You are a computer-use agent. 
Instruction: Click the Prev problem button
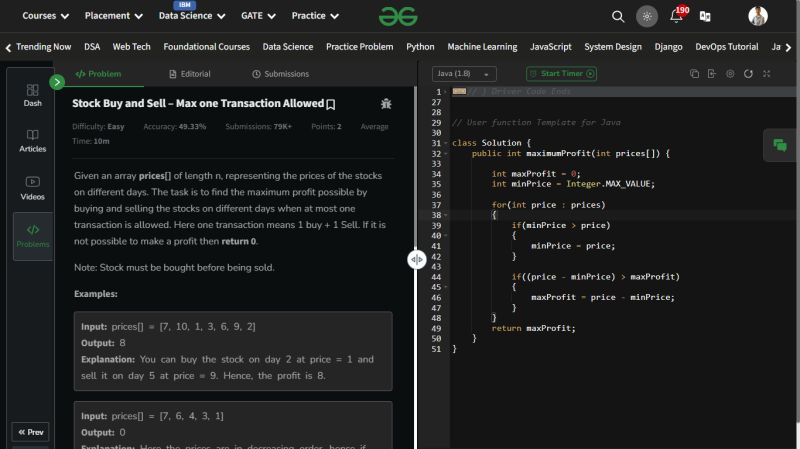point(31,432)
